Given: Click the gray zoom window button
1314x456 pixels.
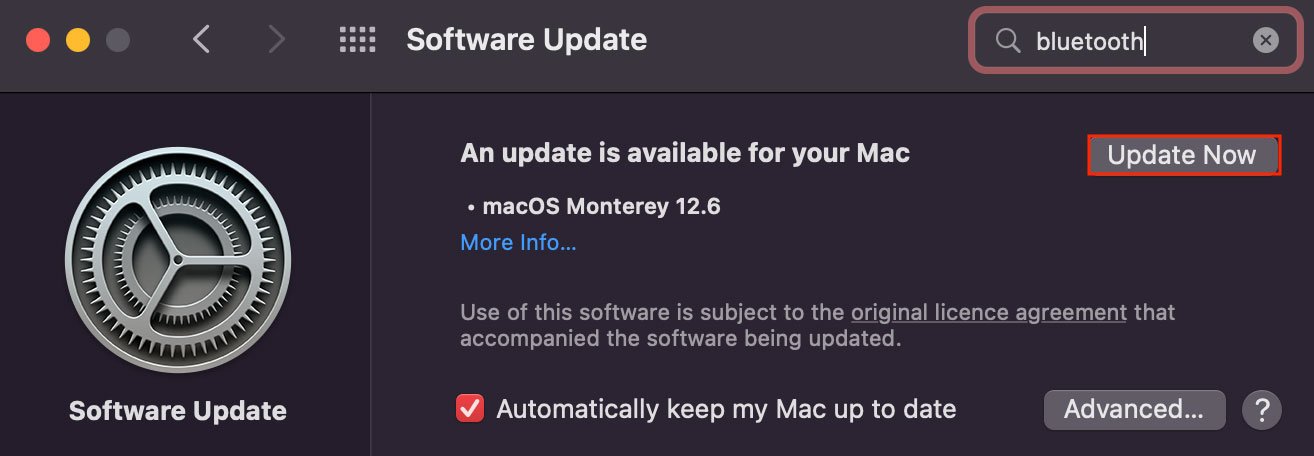Looking at the screenshot, I should click(118, 41).
